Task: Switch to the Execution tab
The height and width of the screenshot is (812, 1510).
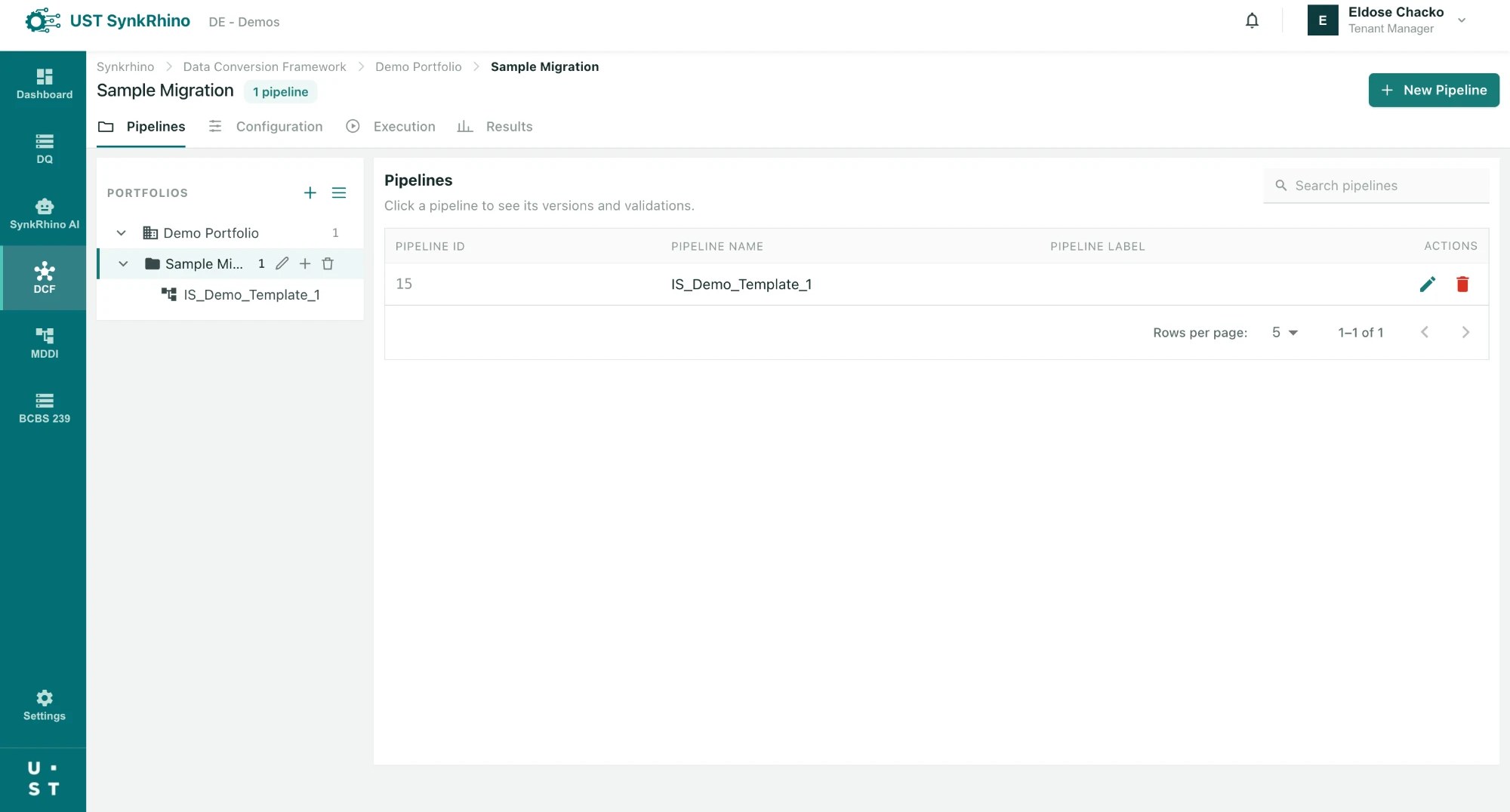Action: point(390,127)
